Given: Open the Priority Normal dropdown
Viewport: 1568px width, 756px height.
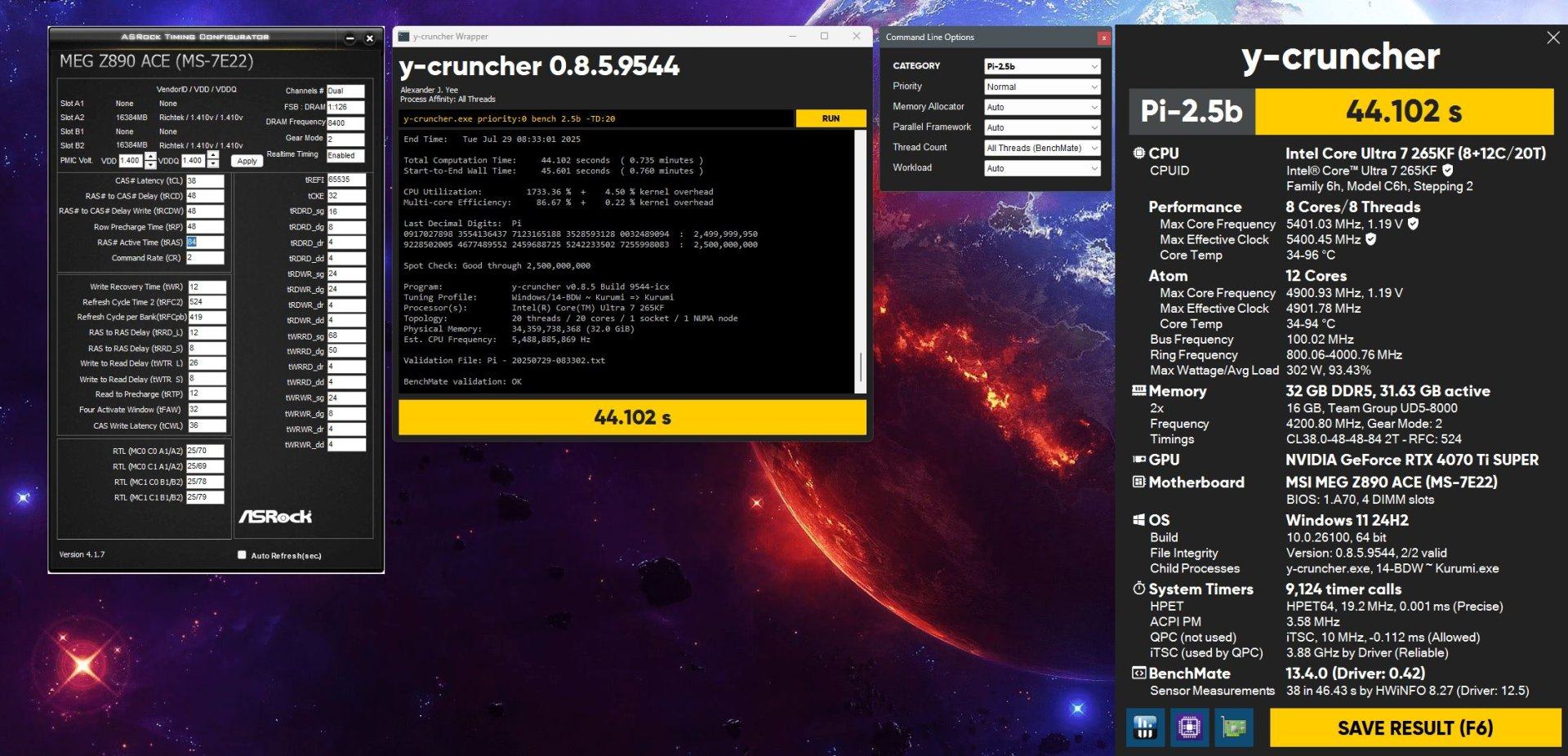Looking at the screenshot, I should (1042, 87).
